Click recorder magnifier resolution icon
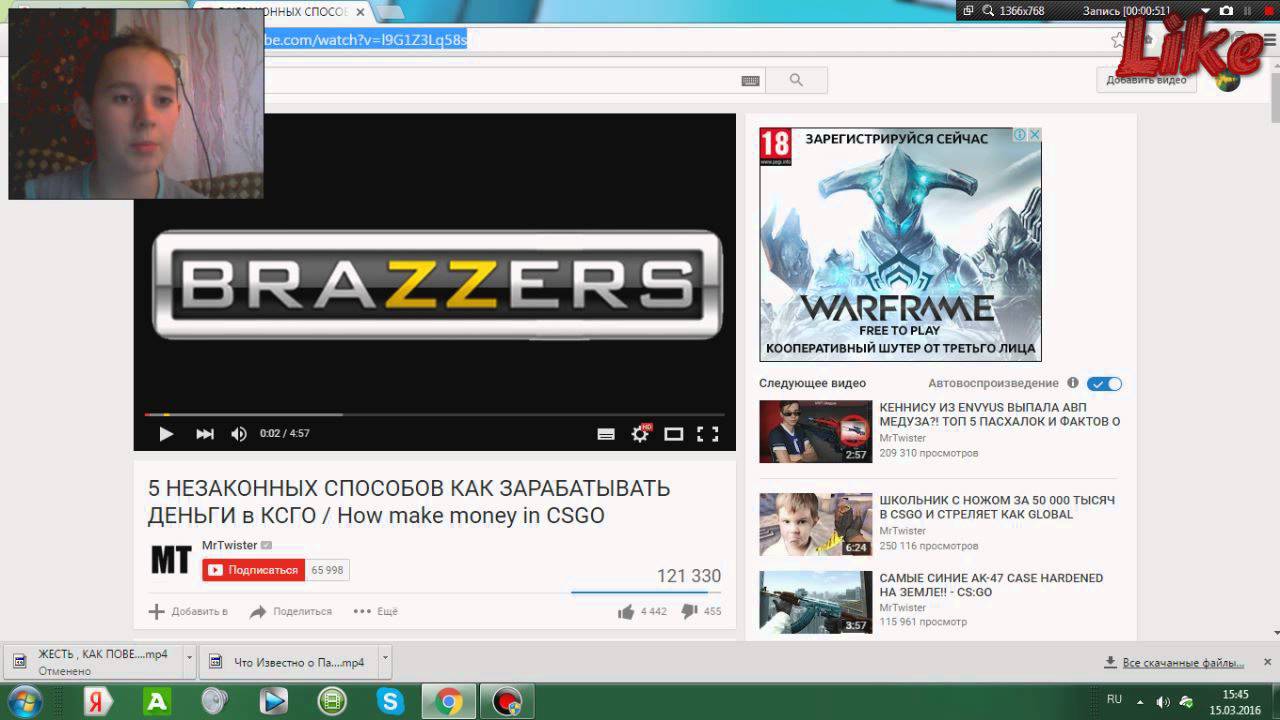The height and width of the screenshot is (720, 1280). point(988,10)
